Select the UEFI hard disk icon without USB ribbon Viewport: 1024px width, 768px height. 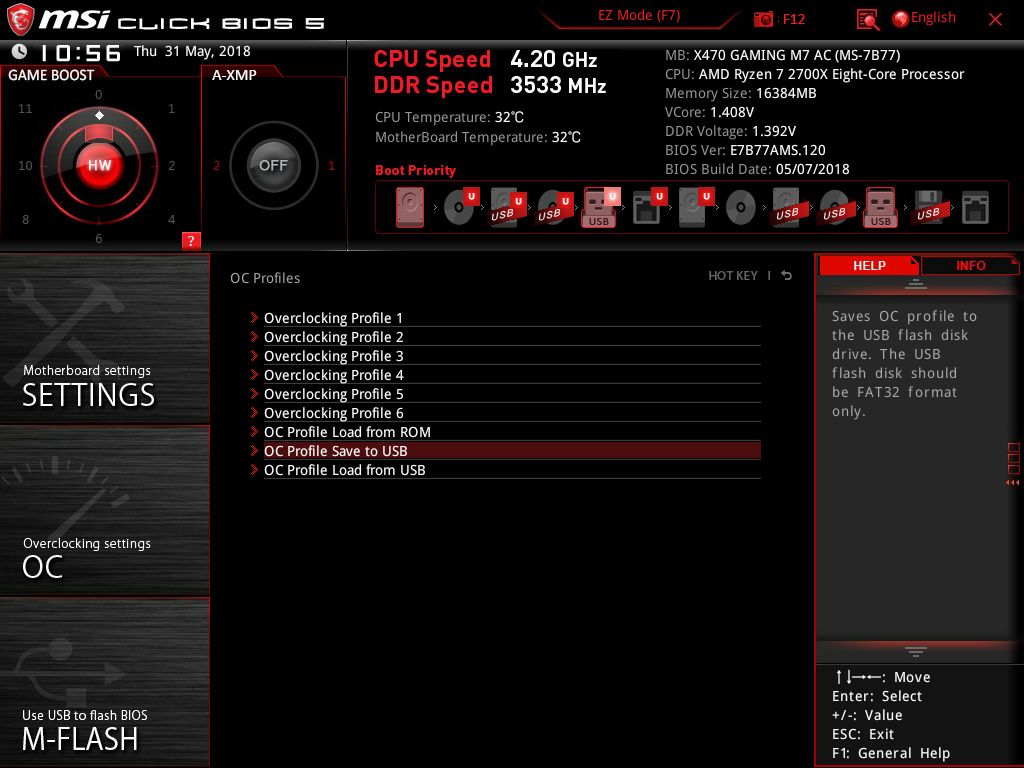click(696, 207)
